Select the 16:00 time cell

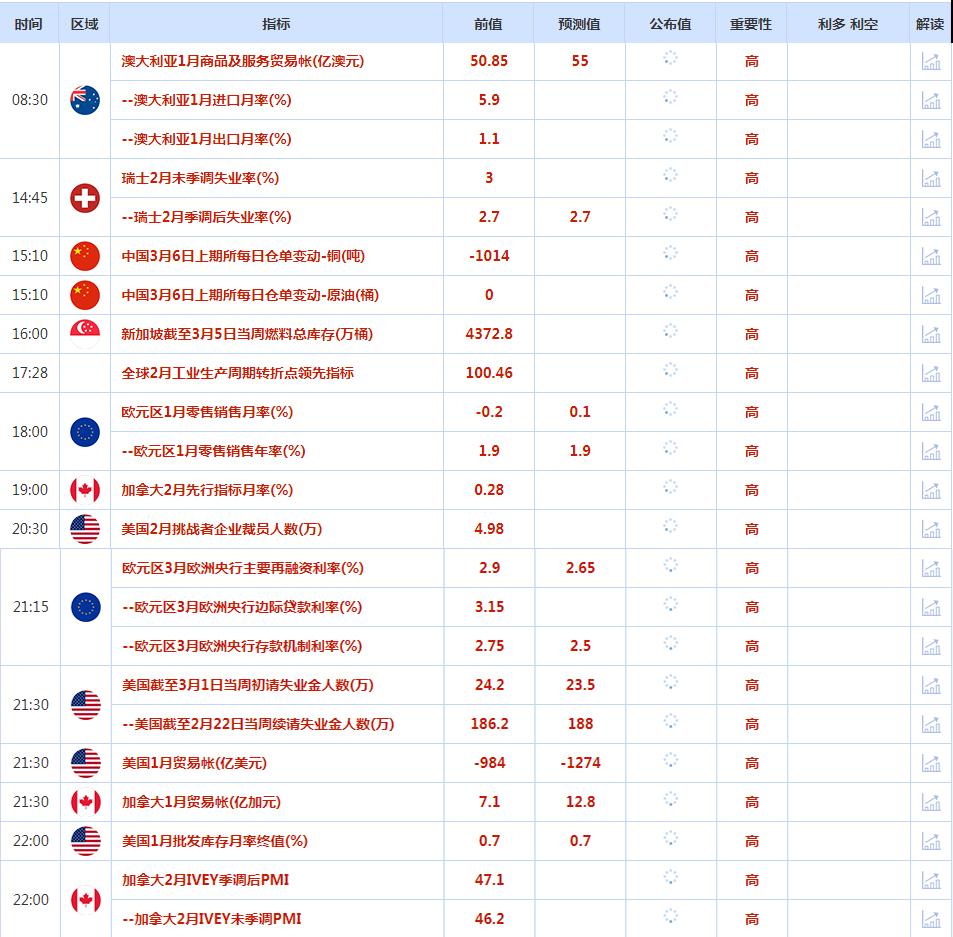click(x=30, y=334)
